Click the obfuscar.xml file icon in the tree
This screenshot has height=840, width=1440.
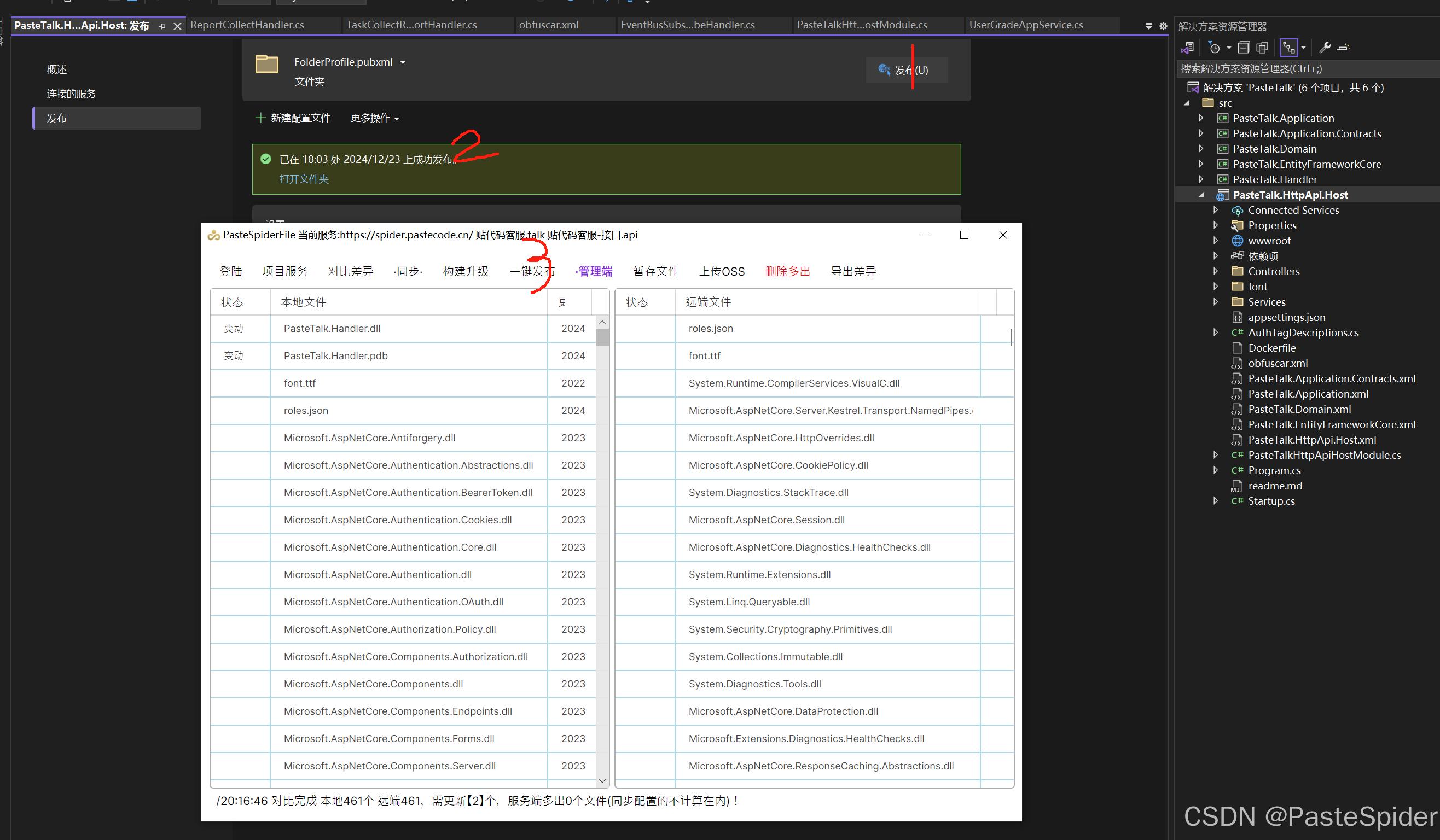point(1237,363)
